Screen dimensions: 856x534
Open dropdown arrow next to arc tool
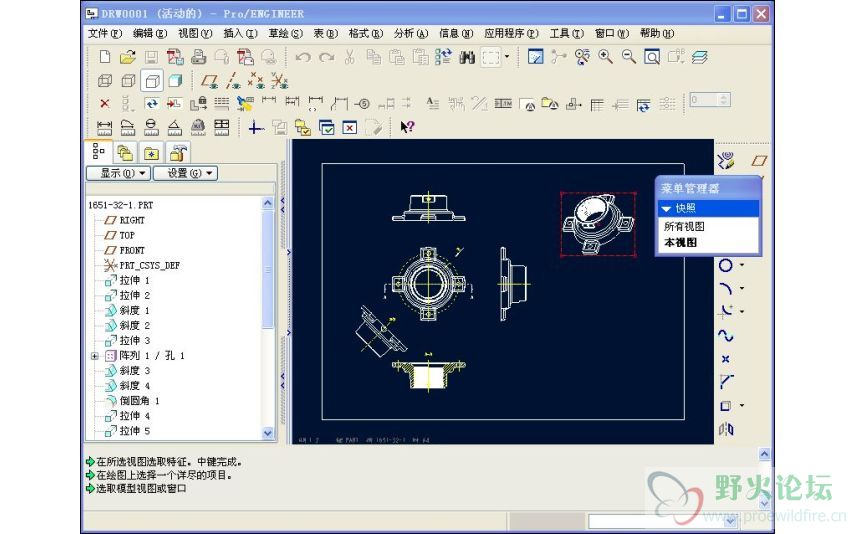coord(742,288)
